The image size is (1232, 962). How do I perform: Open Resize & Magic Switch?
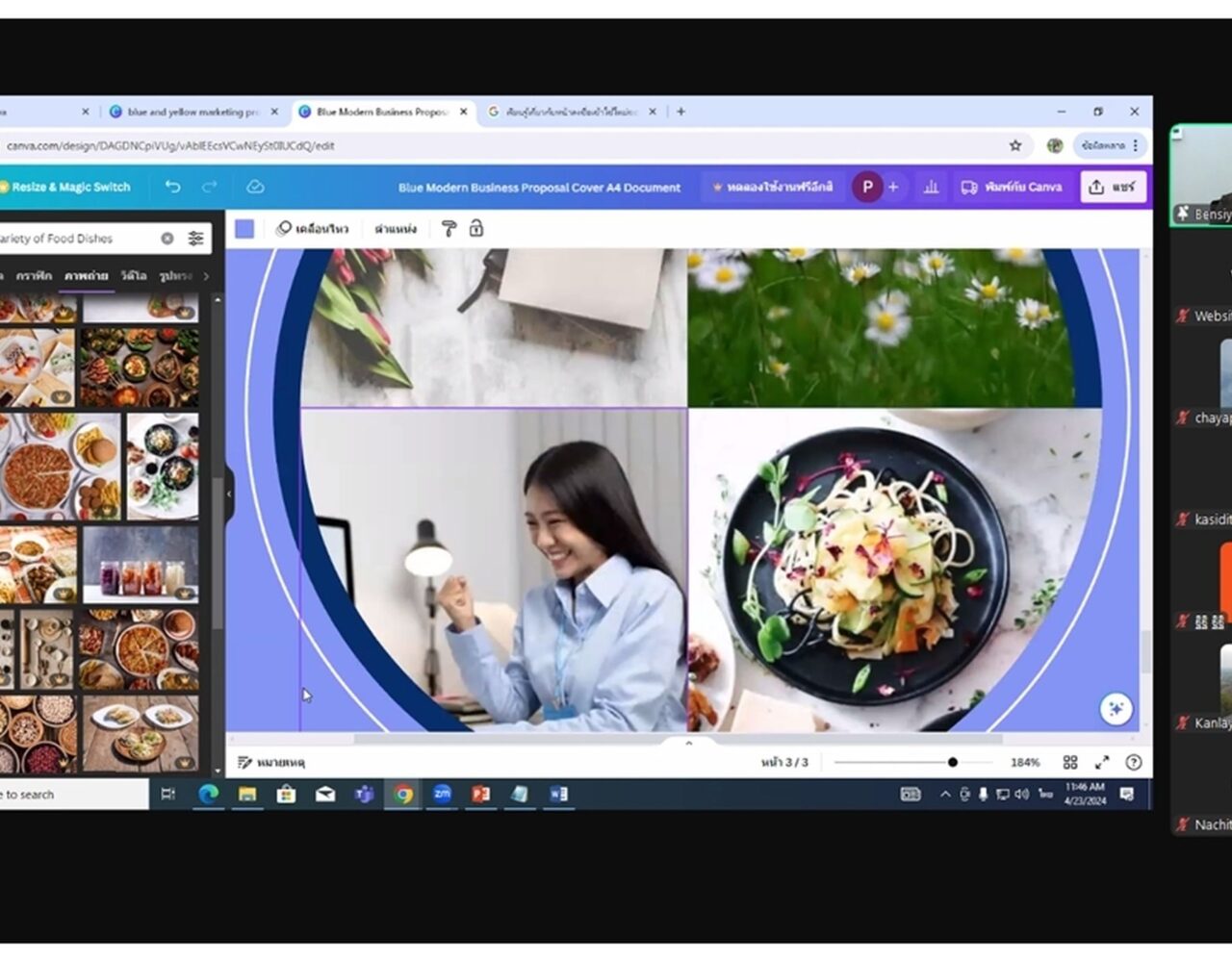[65, 187]
